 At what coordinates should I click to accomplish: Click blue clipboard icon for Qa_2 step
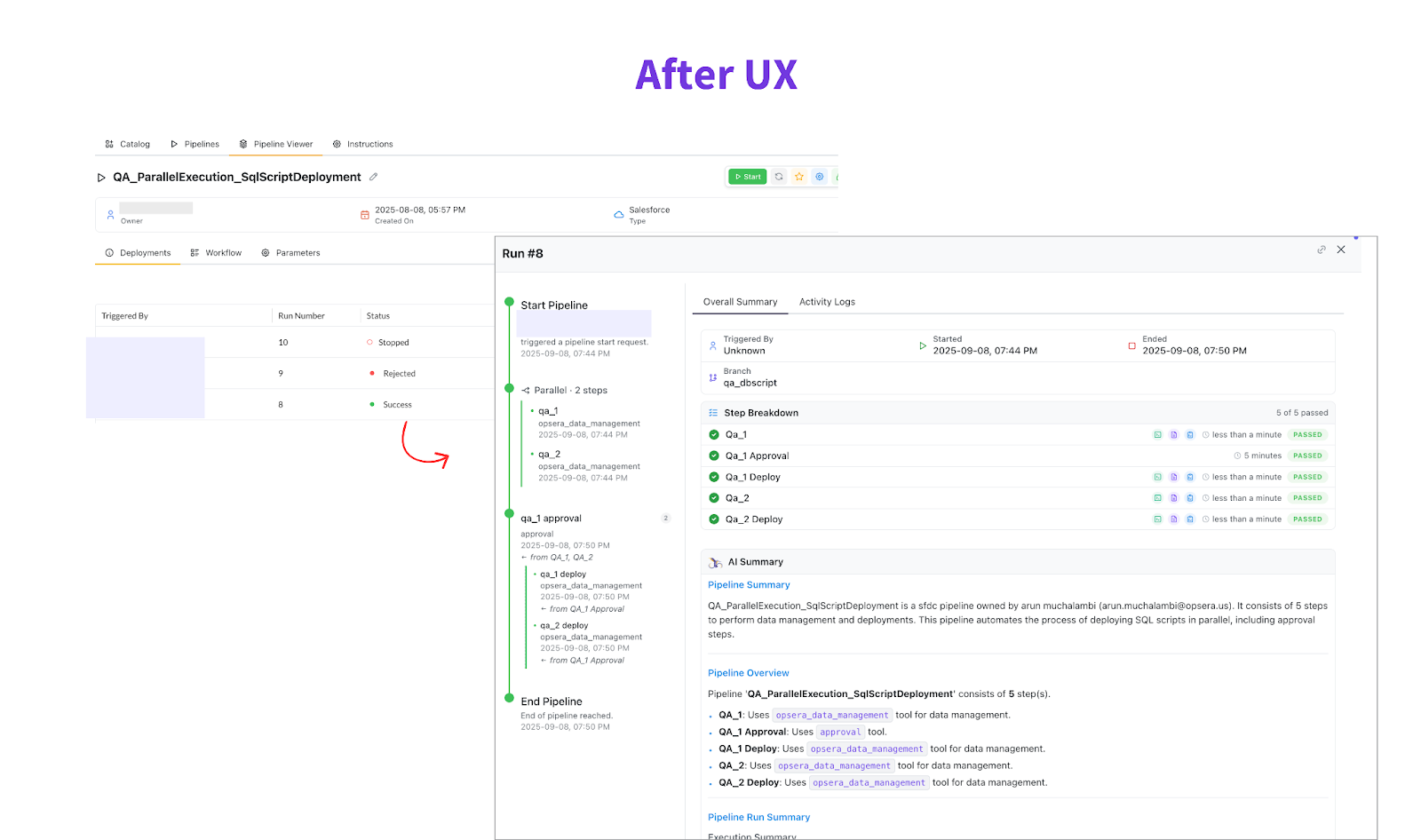pos(1190,498)
